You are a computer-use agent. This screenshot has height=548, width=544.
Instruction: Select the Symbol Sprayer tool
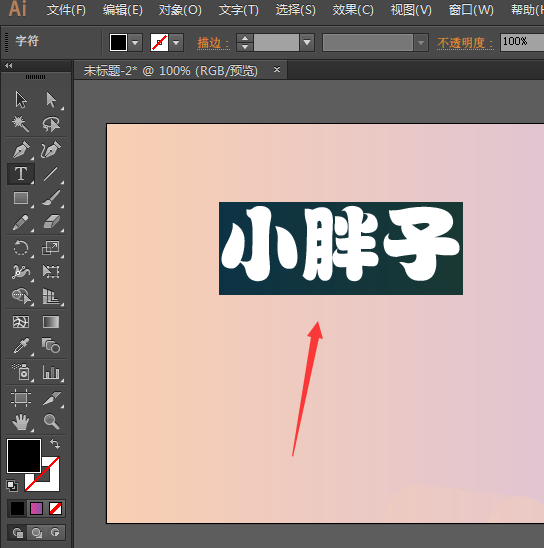[21, 372]
